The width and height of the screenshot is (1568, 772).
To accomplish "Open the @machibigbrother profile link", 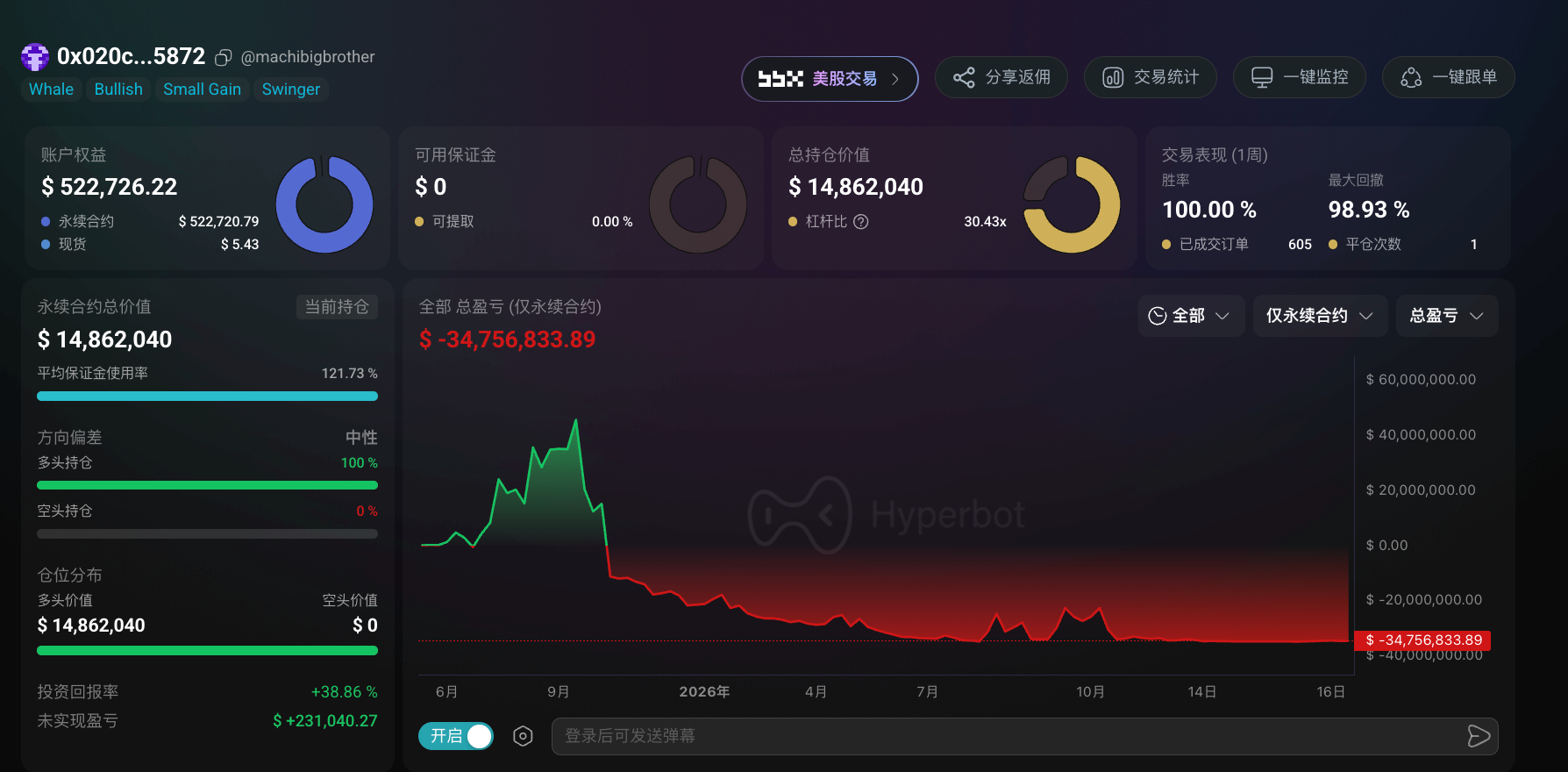I will tap(308, 57).
